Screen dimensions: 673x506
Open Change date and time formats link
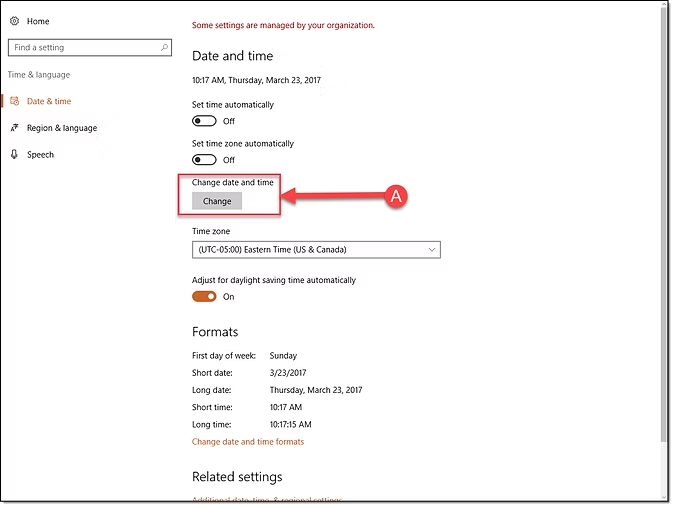[x=248, y=441]
